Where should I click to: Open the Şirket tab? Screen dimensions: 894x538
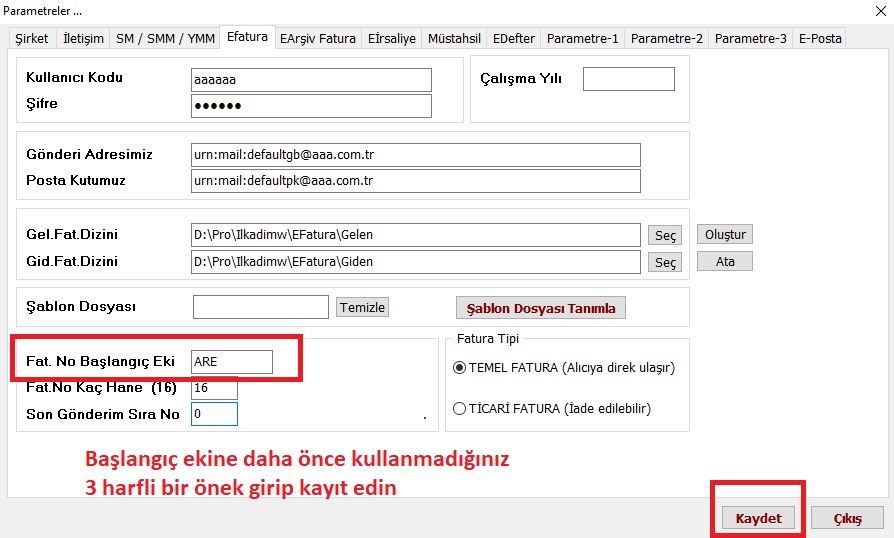pyautogui.click(x=31, y=39)
